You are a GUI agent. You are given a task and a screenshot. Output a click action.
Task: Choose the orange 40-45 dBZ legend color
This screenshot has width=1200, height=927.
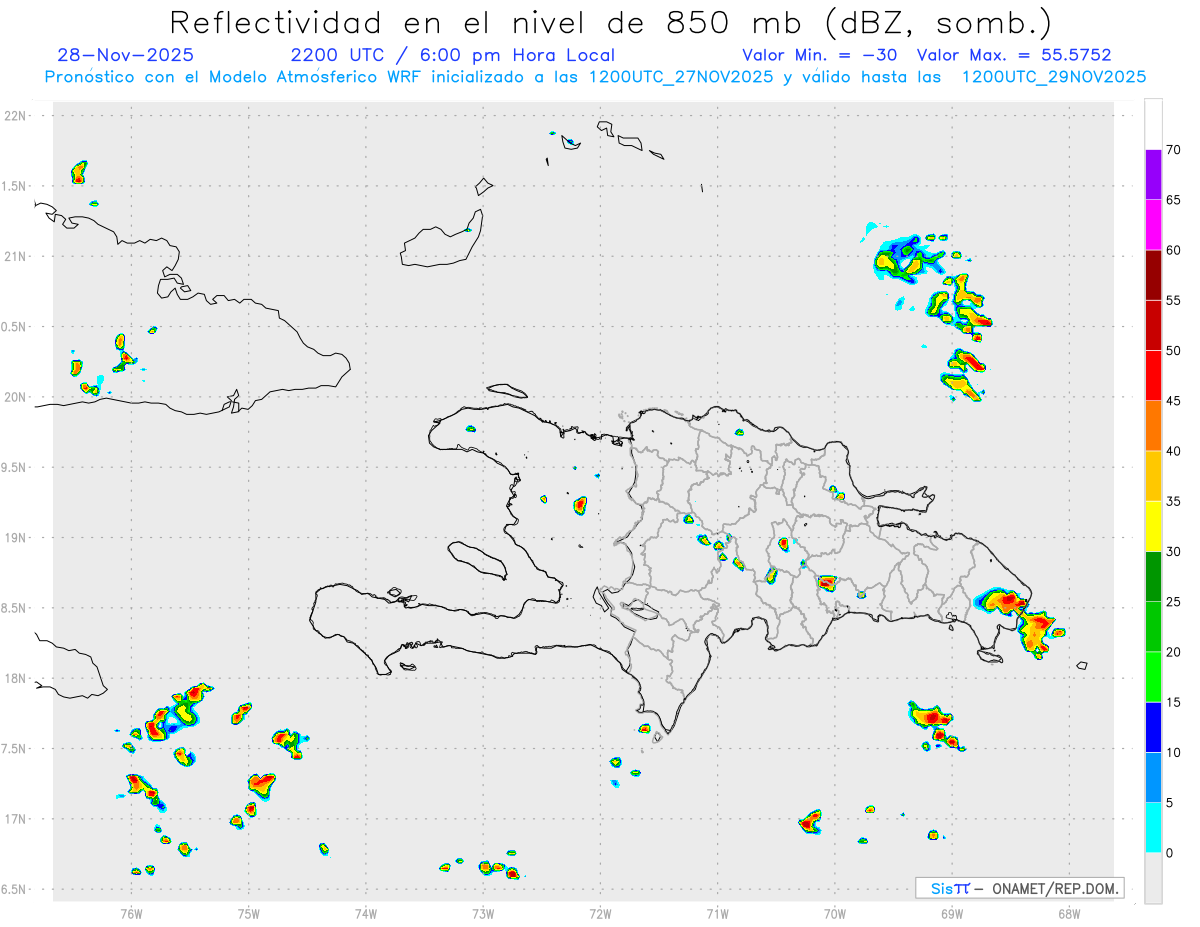tap(1153, 426)
